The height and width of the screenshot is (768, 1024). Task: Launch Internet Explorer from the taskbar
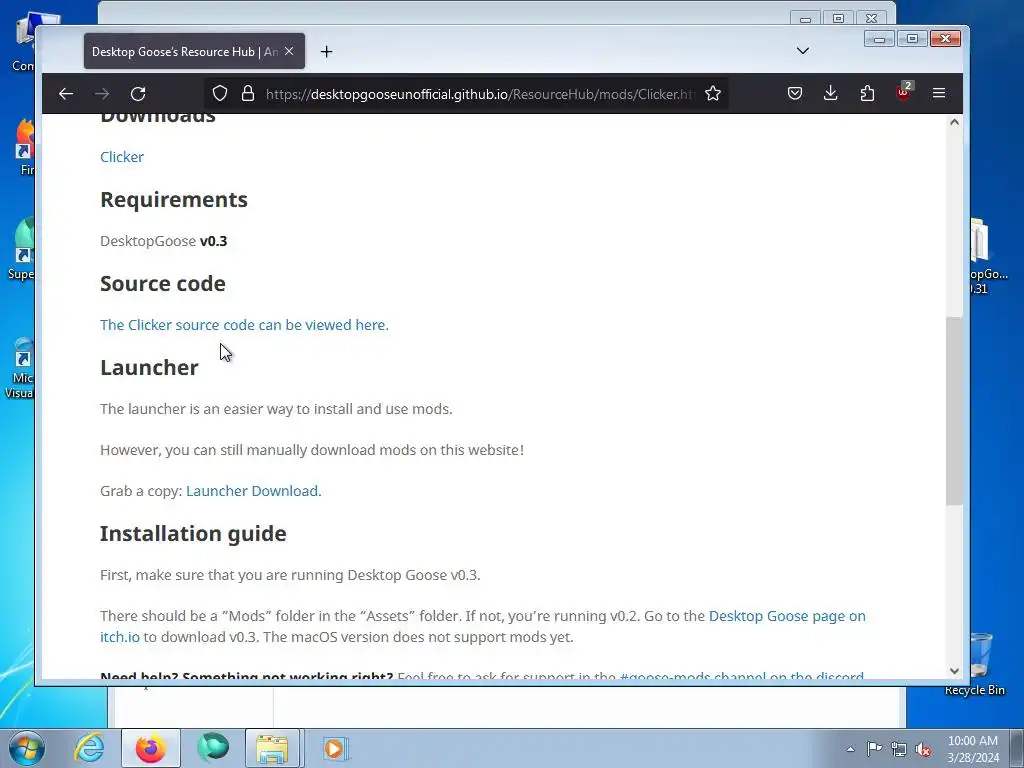pos(89,748)
